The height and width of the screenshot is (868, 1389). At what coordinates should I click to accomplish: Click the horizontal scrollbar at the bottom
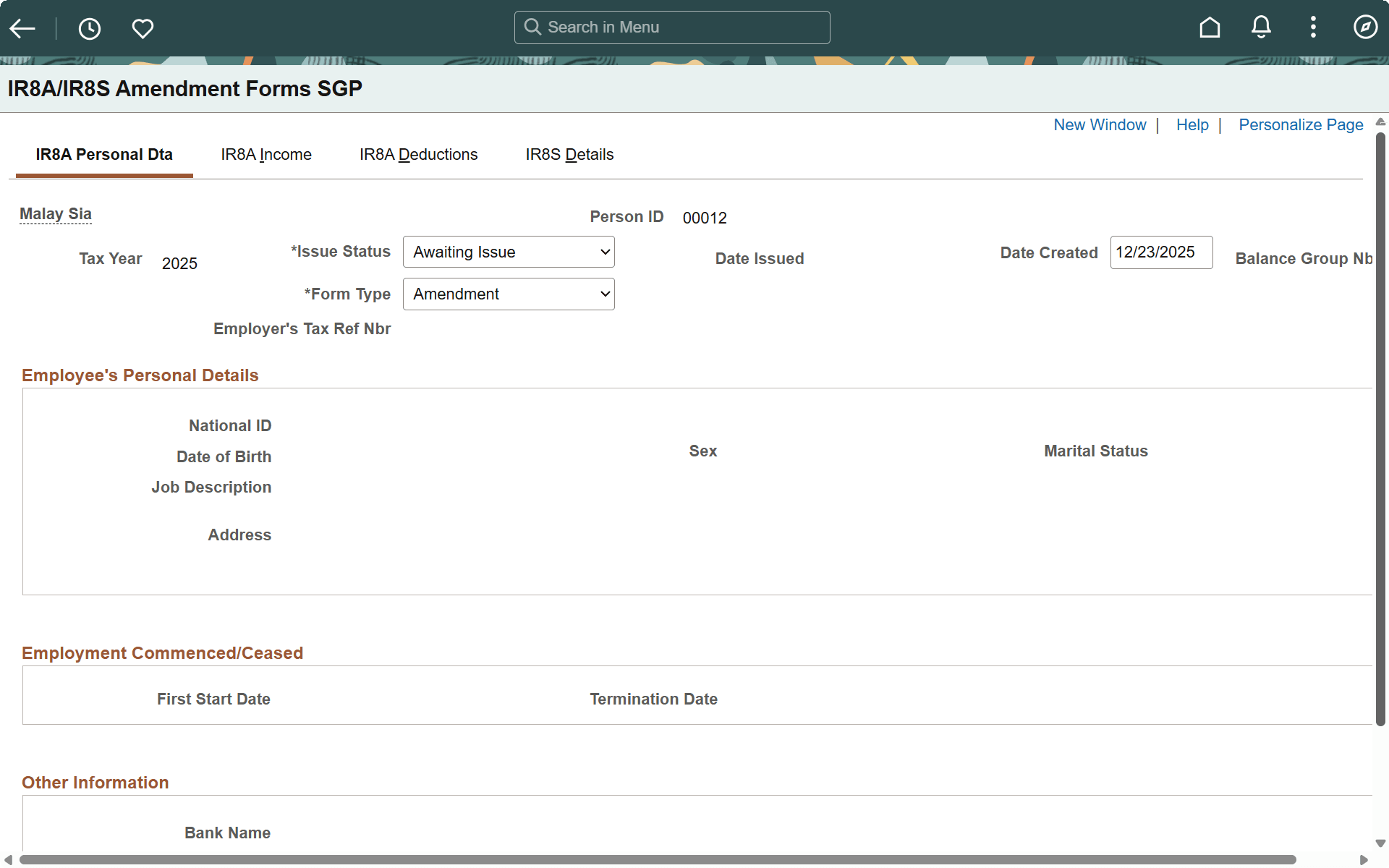coord(657,859)
